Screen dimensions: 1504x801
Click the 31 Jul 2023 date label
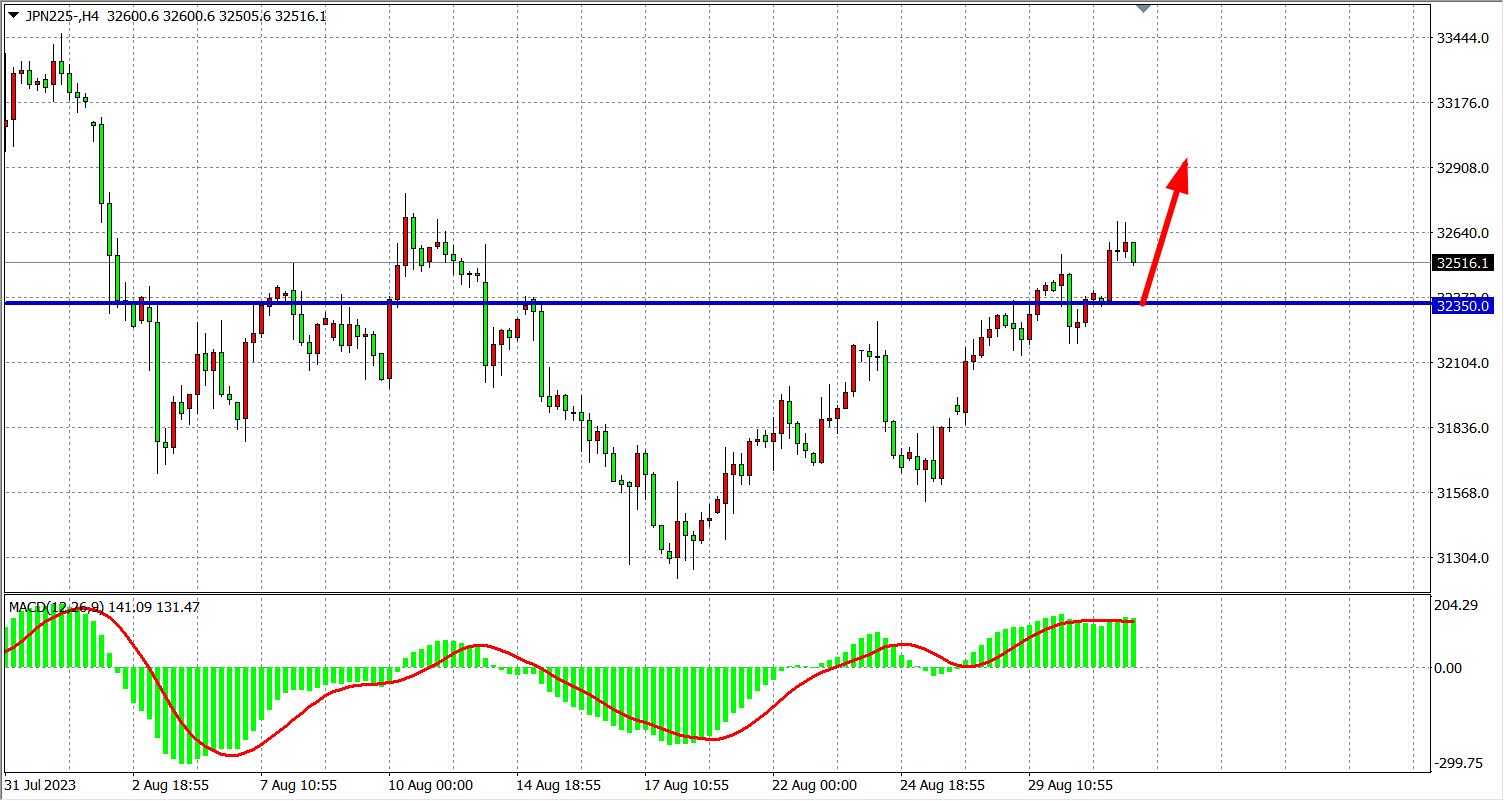click(40, 786)
